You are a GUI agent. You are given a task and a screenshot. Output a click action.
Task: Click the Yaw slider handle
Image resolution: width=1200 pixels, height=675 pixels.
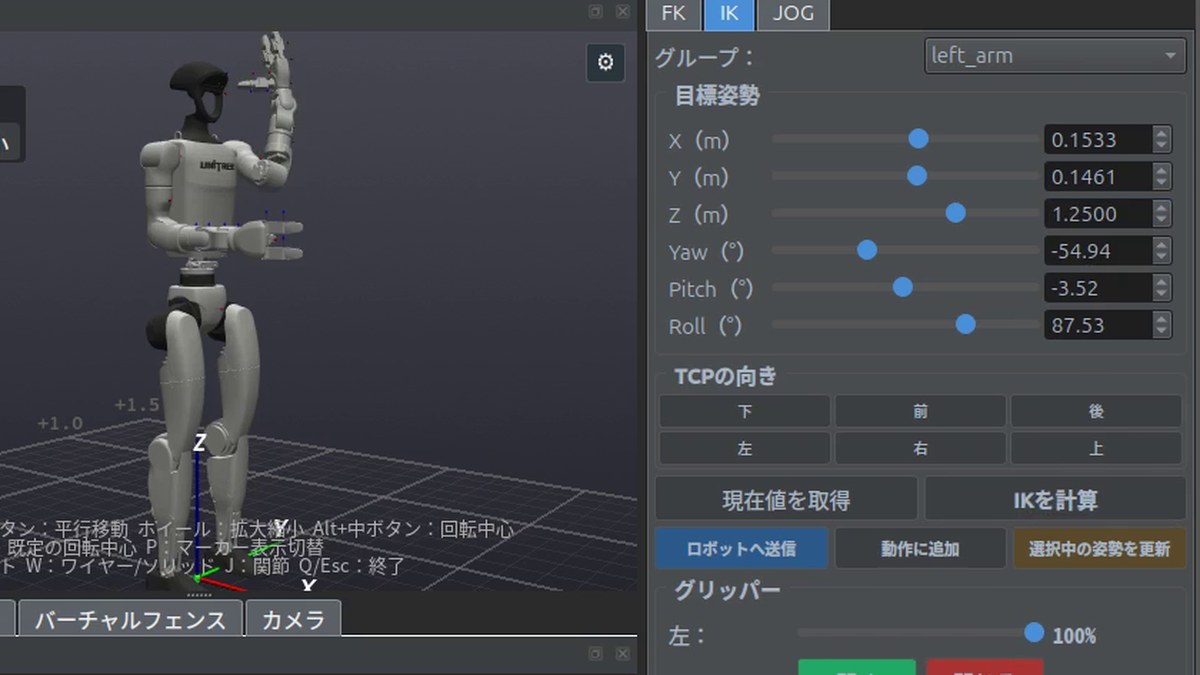(x=867, y=250)
